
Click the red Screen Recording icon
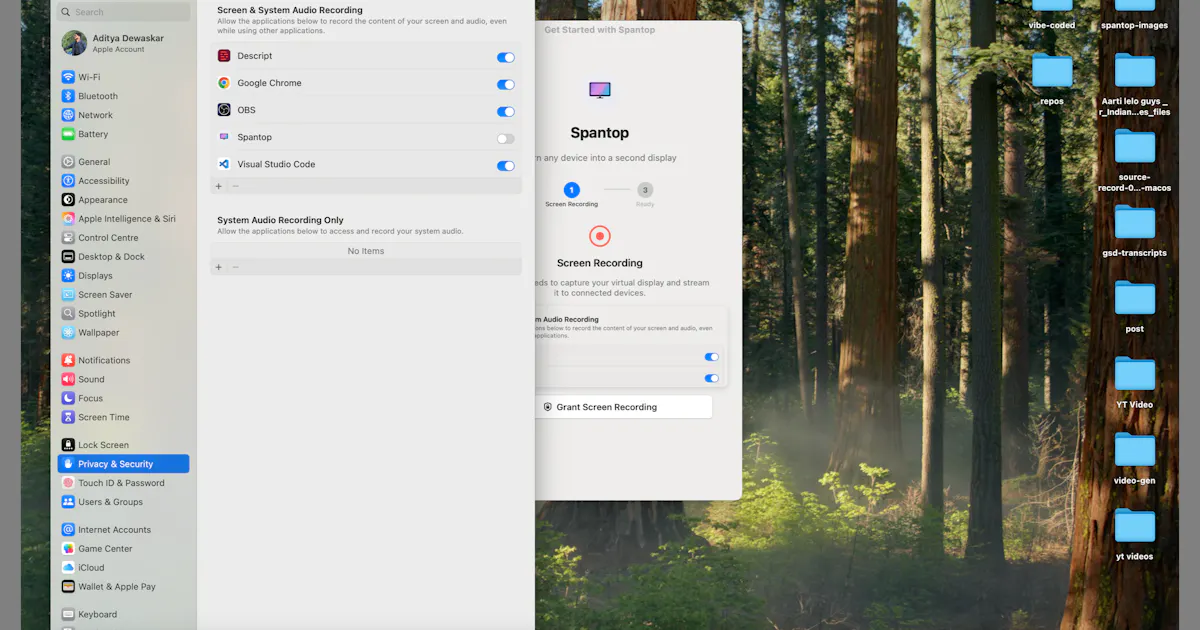click(600, 237)
